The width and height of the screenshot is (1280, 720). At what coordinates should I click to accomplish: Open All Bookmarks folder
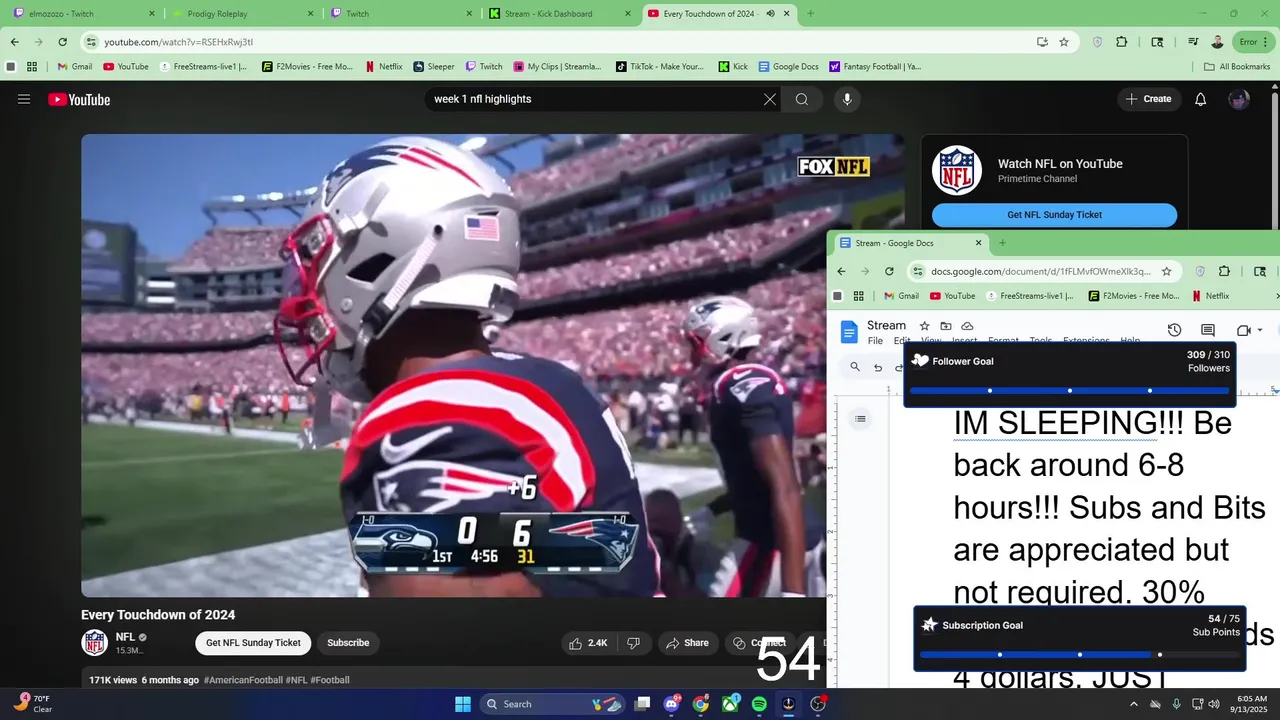pyautogui.click(x=1237, y=67)
